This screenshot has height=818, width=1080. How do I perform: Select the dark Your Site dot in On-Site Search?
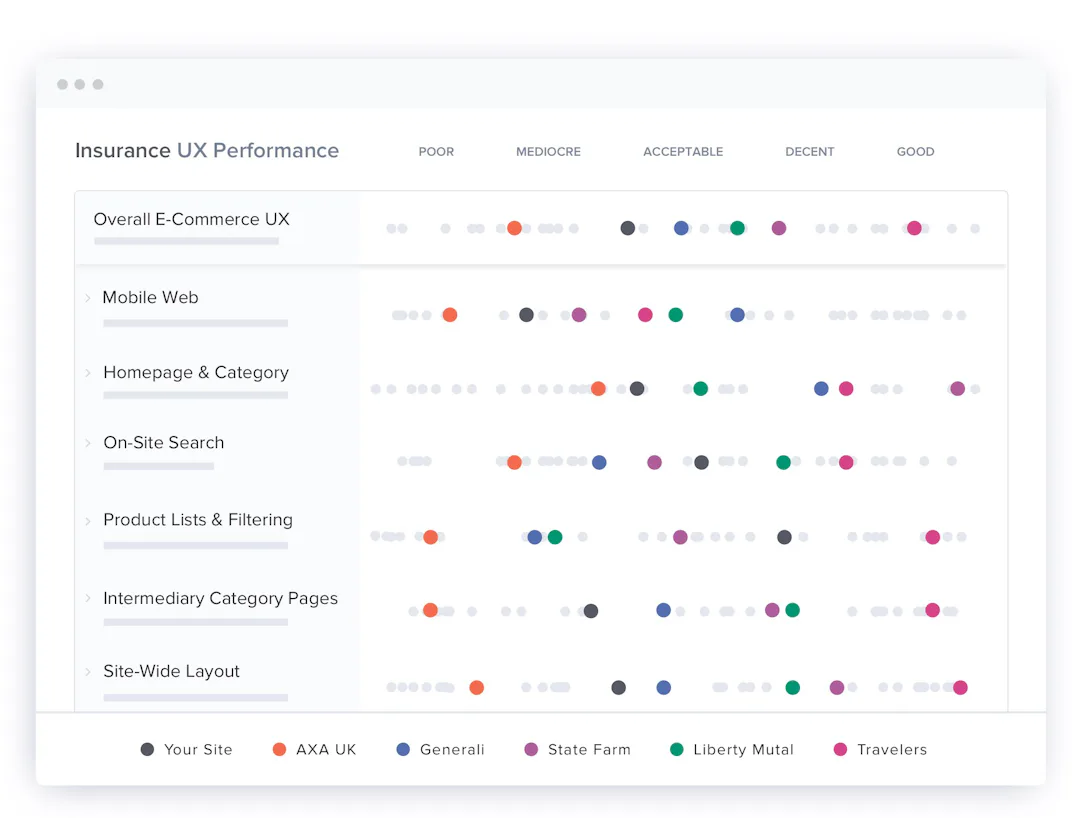coord(700,462)
